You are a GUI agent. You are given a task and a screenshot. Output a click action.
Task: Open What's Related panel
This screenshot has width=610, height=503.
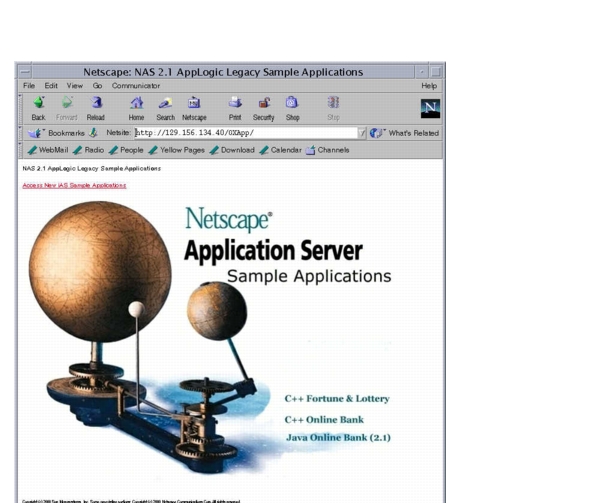(405, 133)
